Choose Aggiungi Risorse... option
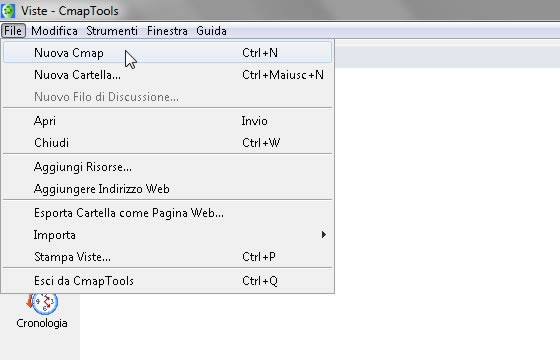560x360 pixels. tap(168, 167)
